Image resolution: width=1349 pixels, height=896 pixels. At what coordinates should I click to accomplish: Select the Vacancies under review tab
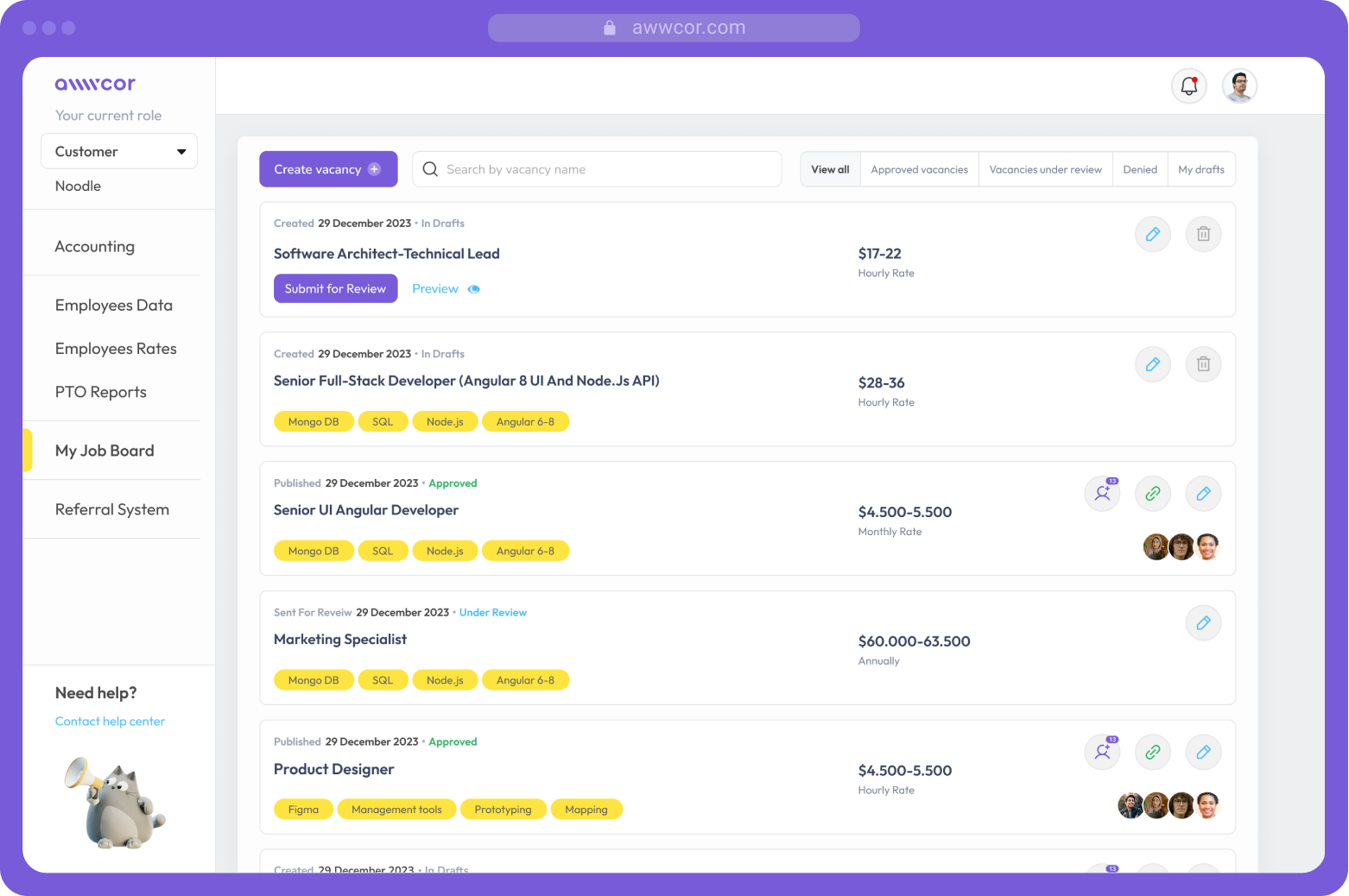click(1045, 170)
